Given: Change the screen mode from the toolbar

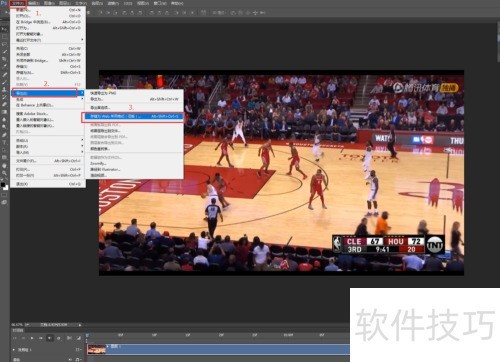Looking at the screenshot, I should [x=4, y=202].
